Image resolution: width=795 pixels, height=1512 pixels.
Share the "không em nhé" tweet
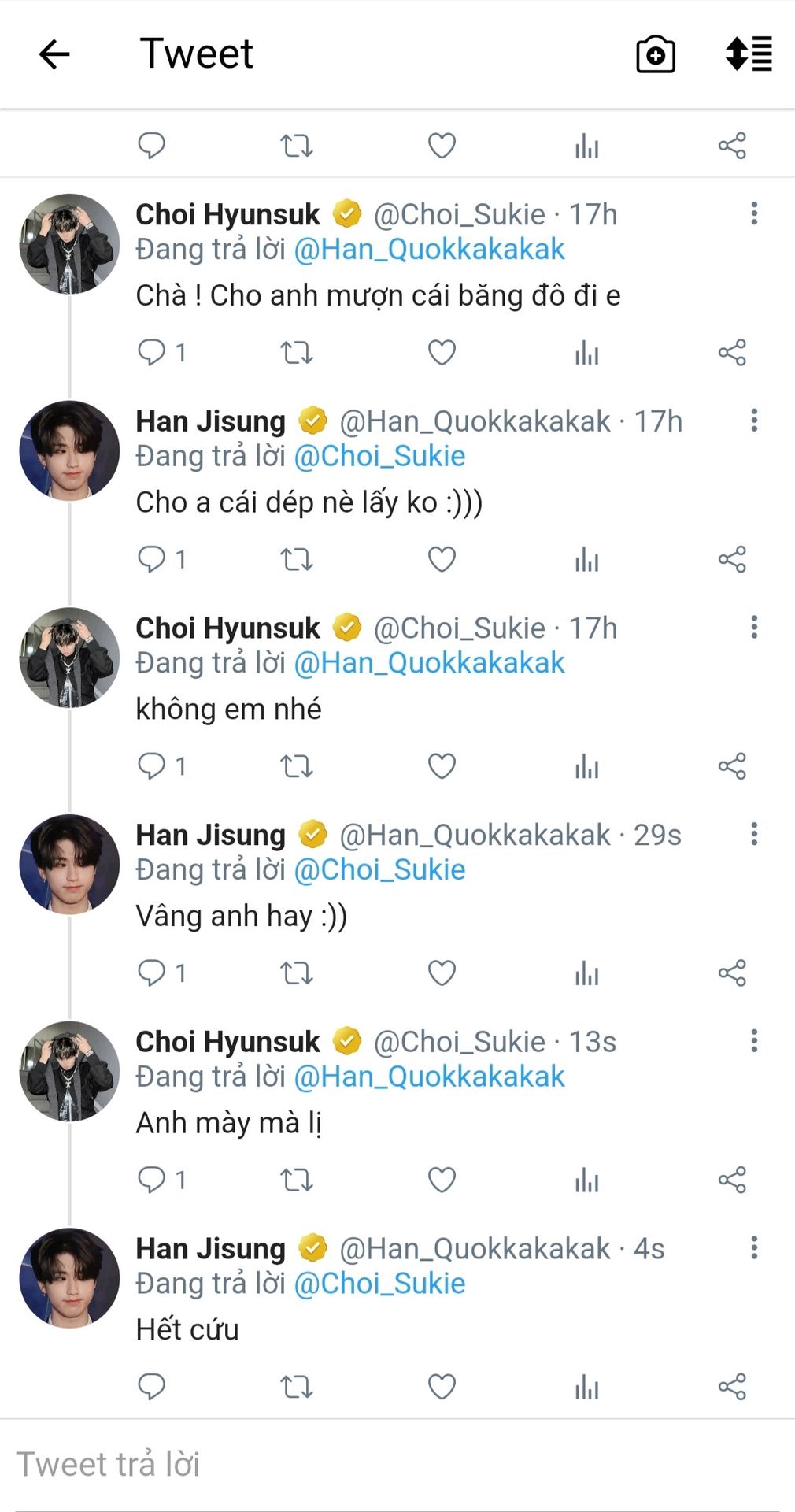click(732, 766)
